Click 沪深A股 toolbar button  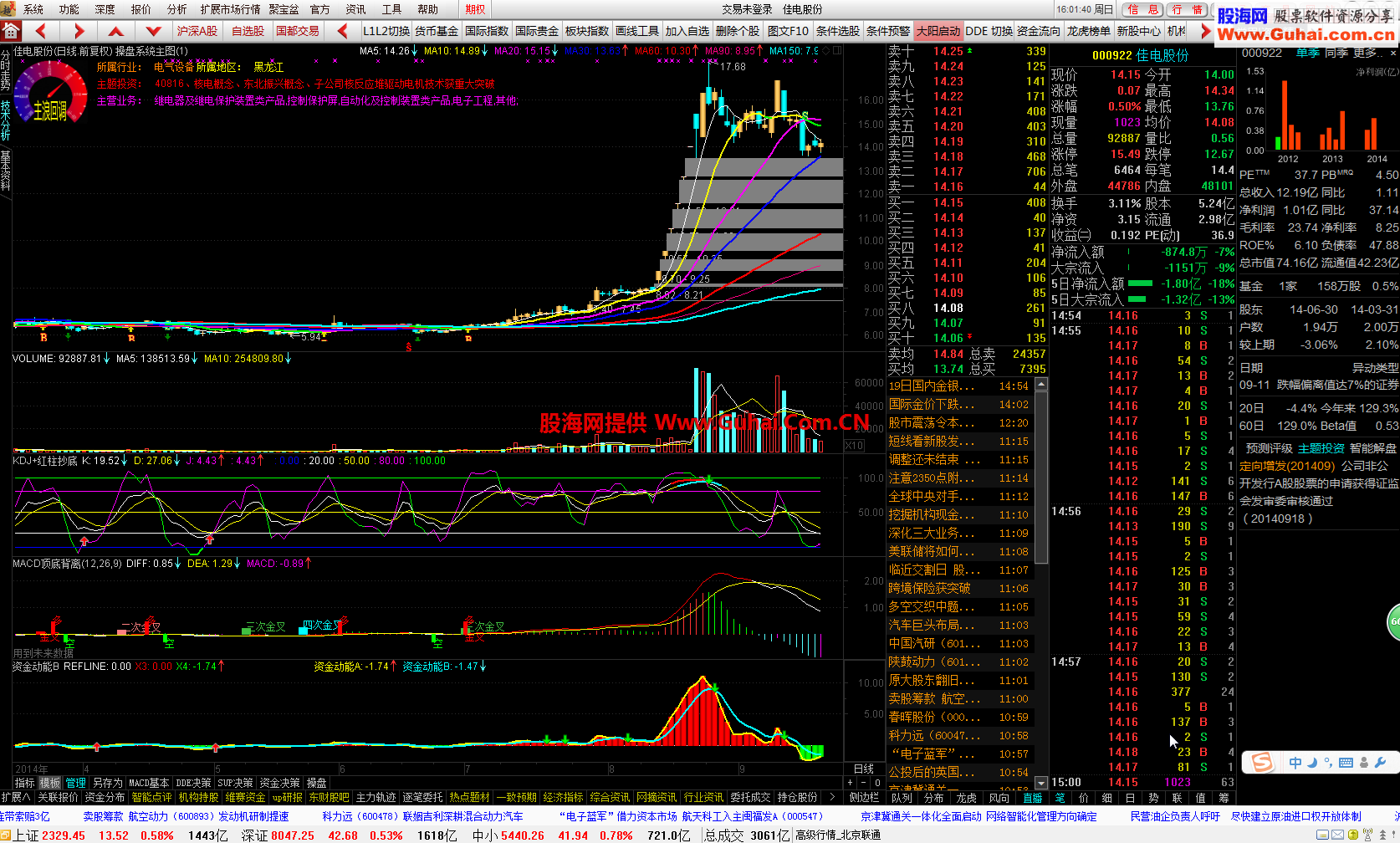[x=197, y=31]
